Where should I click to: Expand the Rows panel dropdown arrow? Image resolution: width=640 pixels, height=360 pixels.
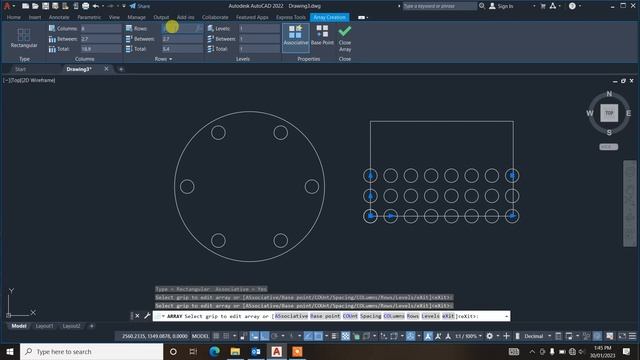(170, 59)
